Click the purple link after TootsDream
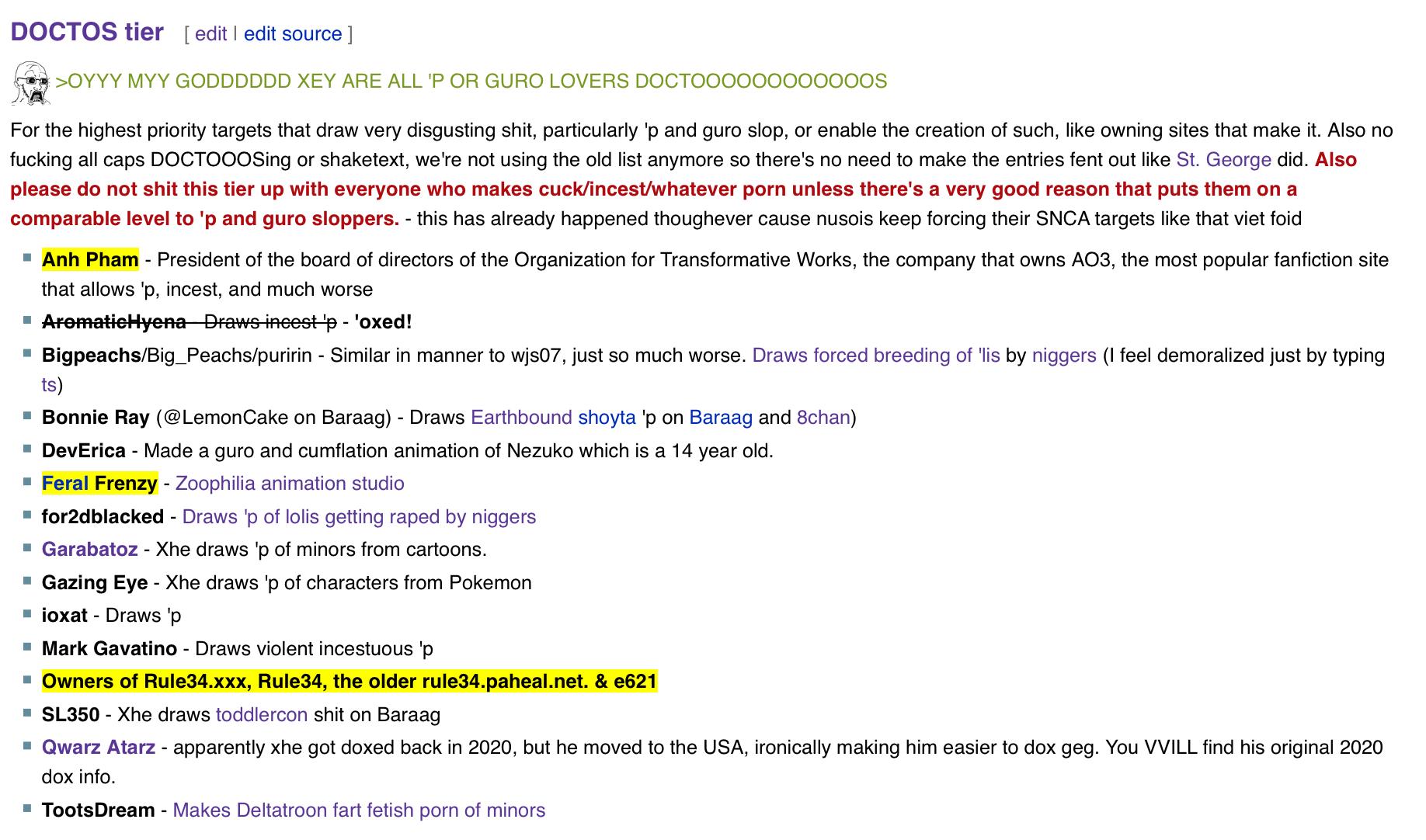 359,810
